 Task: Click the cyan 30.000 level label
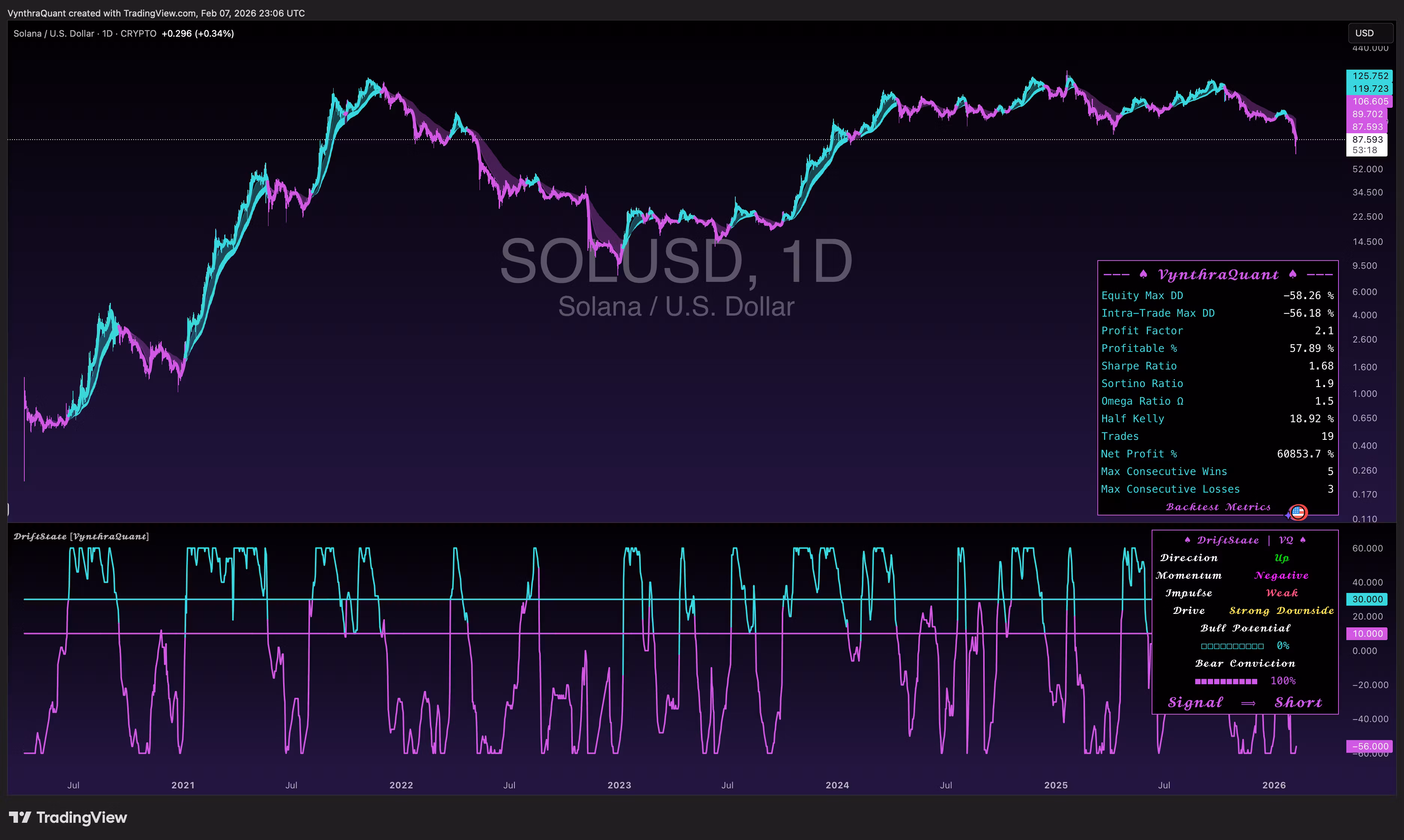(1367, 599)
